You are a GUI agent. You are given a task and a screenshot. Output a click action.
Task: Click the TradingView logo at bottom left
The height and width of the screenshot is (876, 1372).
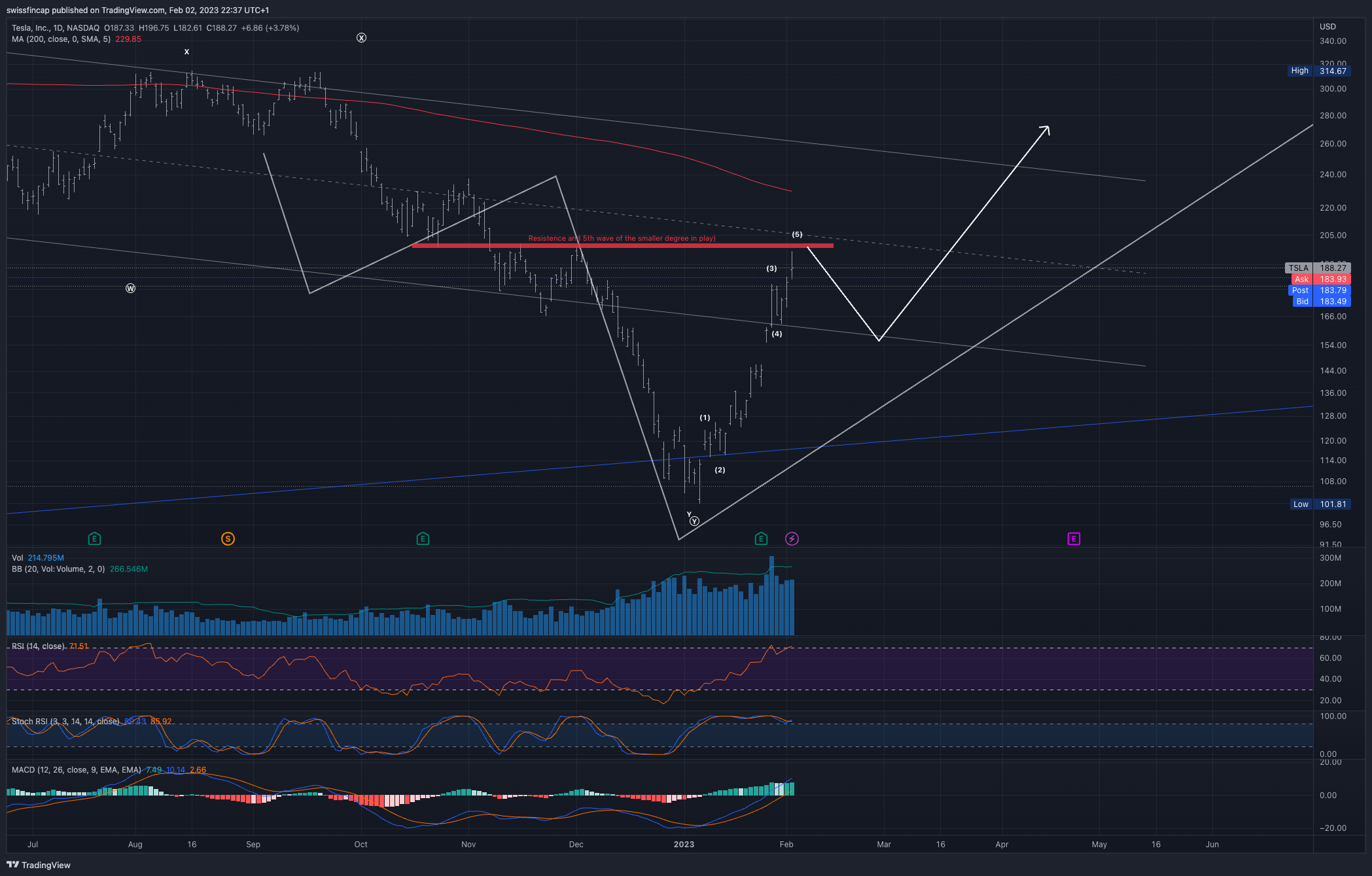click(x=39, y=865)
